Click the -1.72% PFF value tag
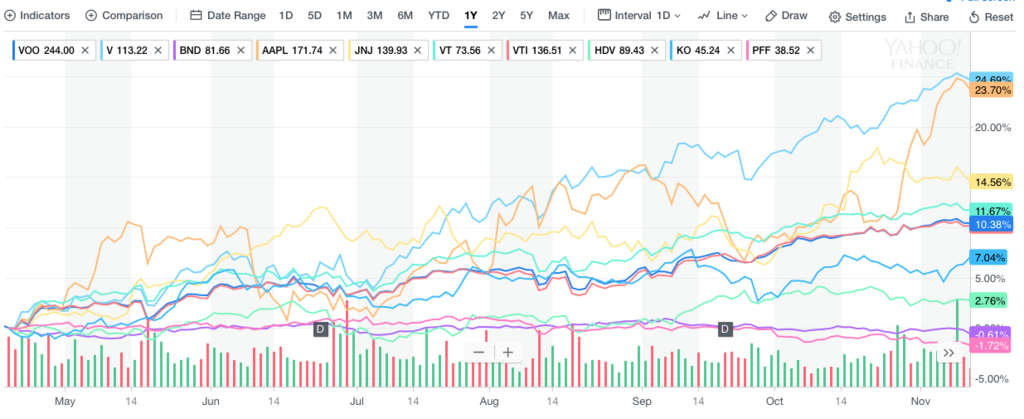The image size is (1024, 419). pyautogui.click(x=992, y=345)
